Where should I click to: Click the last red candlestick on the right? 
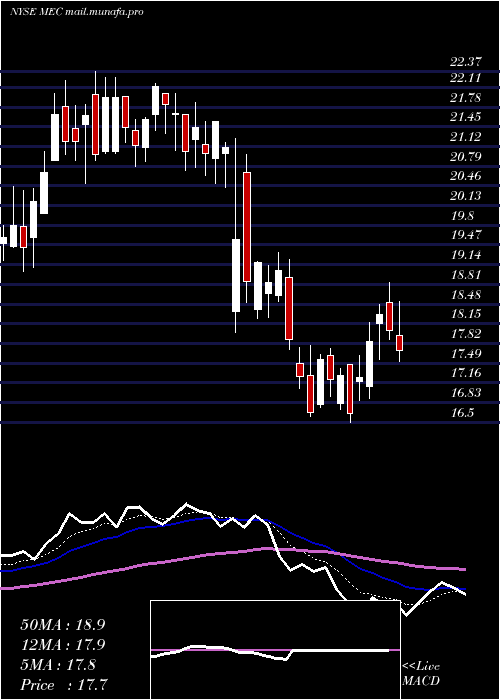click(x=400, y=343)
